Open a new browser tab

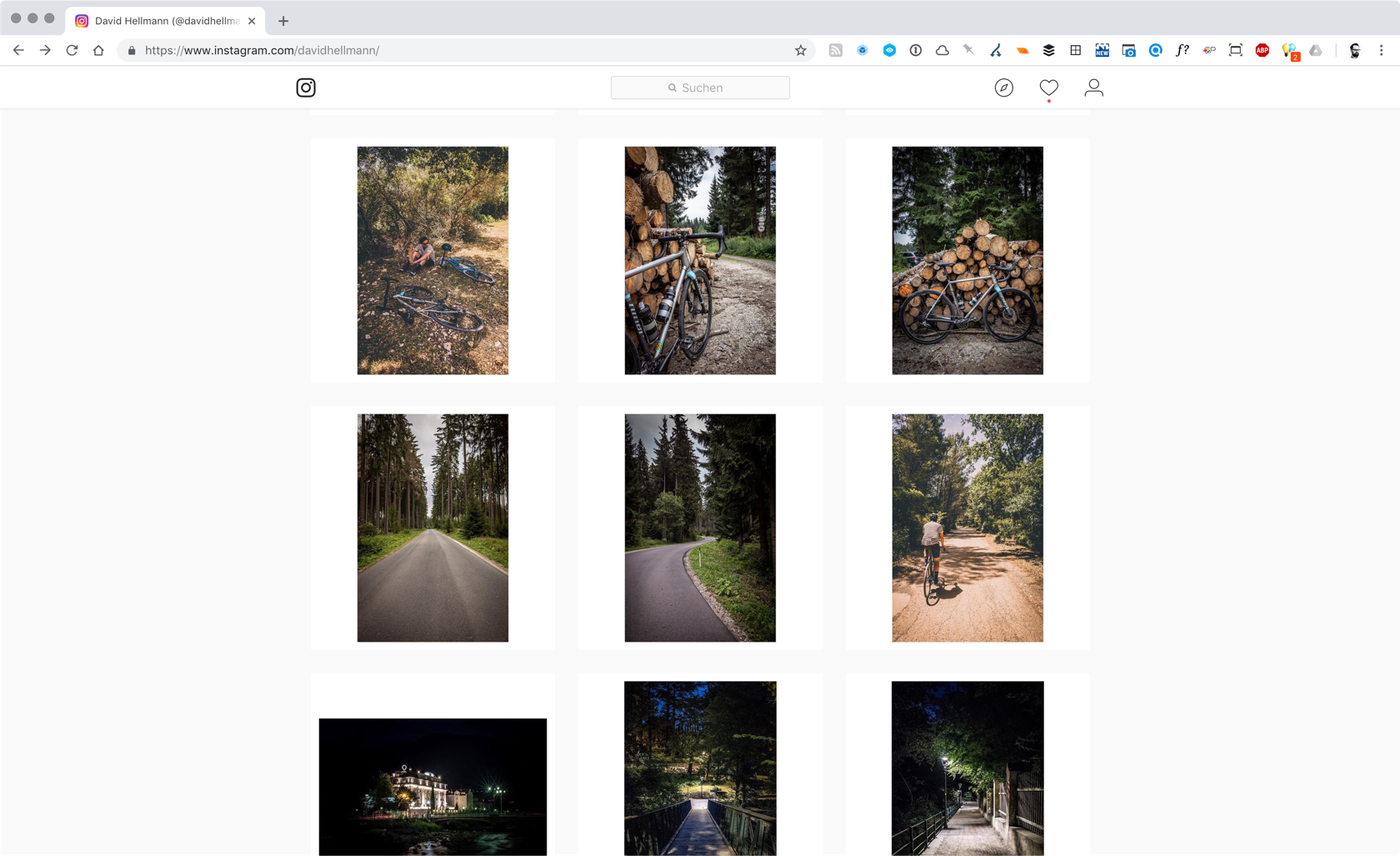pyautogui.click(x=283, y=21)
